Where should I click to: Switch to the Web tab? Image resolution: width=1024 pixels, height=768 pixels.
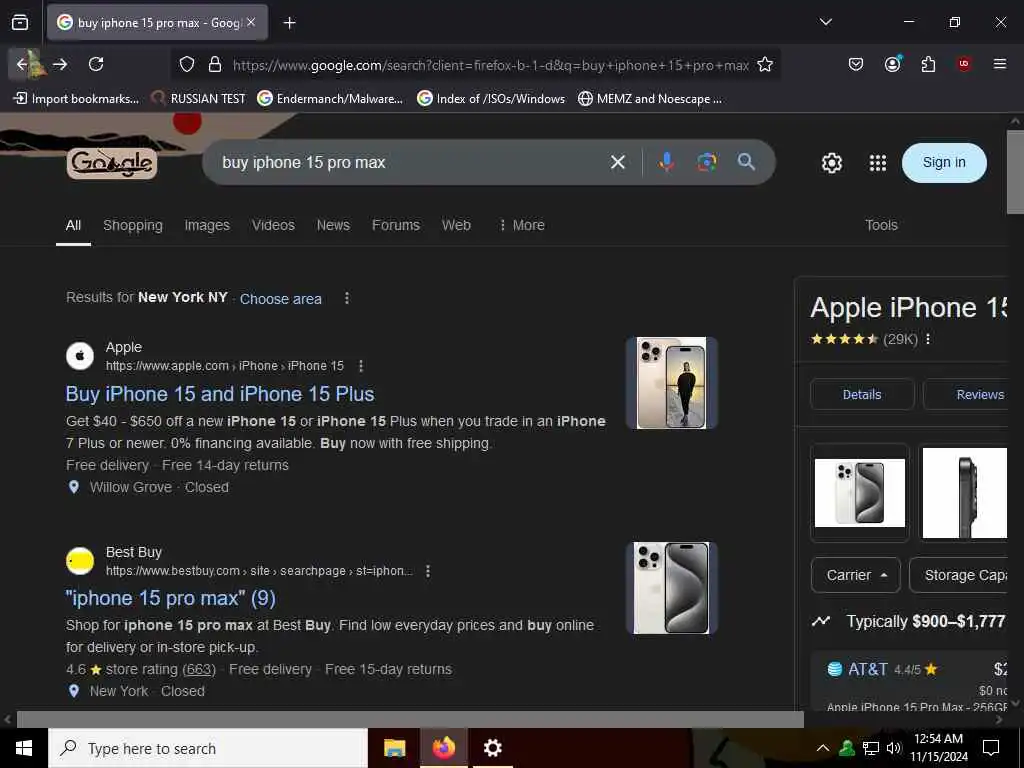456,225
